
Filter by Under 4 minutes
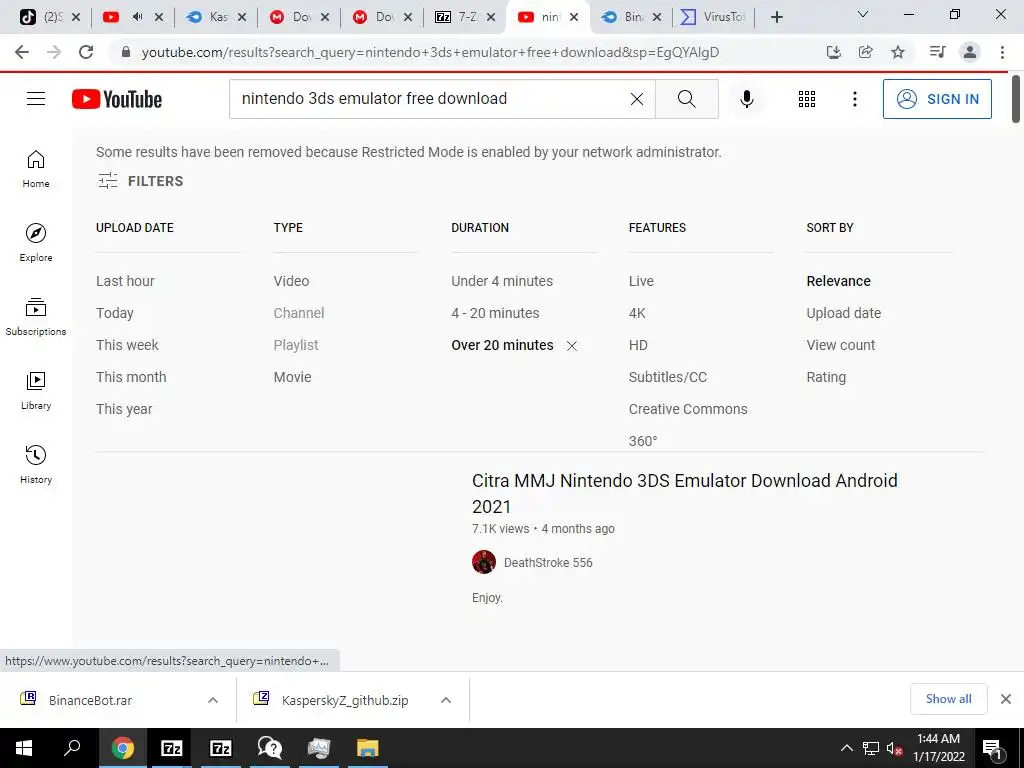pos(502,281)
